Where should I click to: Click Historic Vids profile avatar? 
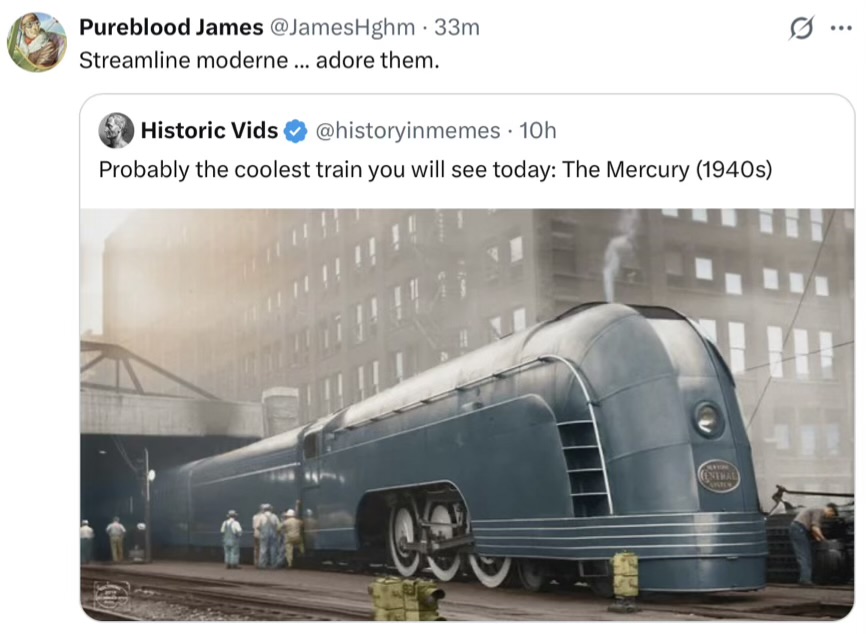pyautogui.click(x=116, y=130)
